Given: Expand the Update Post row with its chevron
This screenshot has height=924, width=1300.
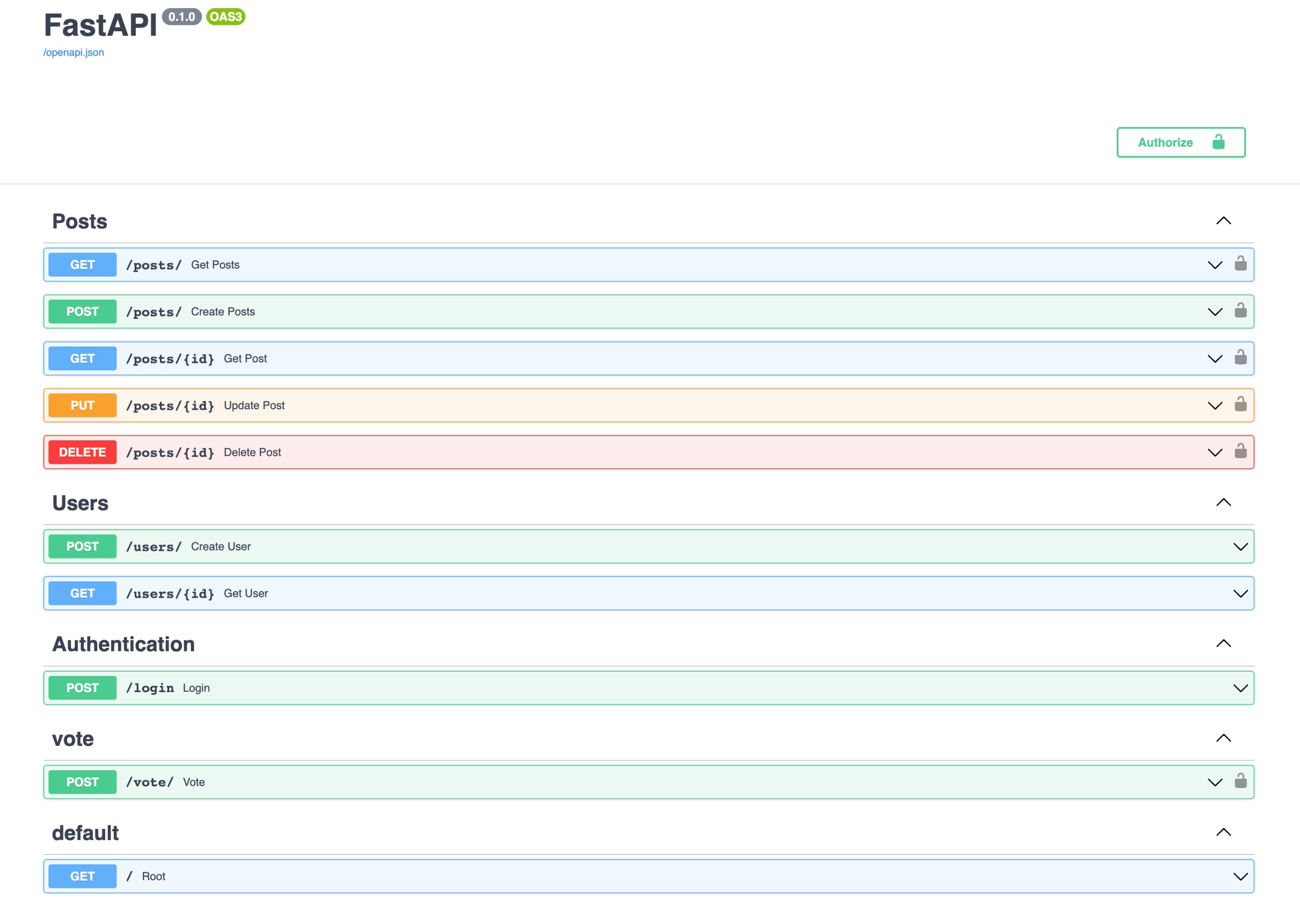Looking at the screenshot, I should tap(1215, 406).
